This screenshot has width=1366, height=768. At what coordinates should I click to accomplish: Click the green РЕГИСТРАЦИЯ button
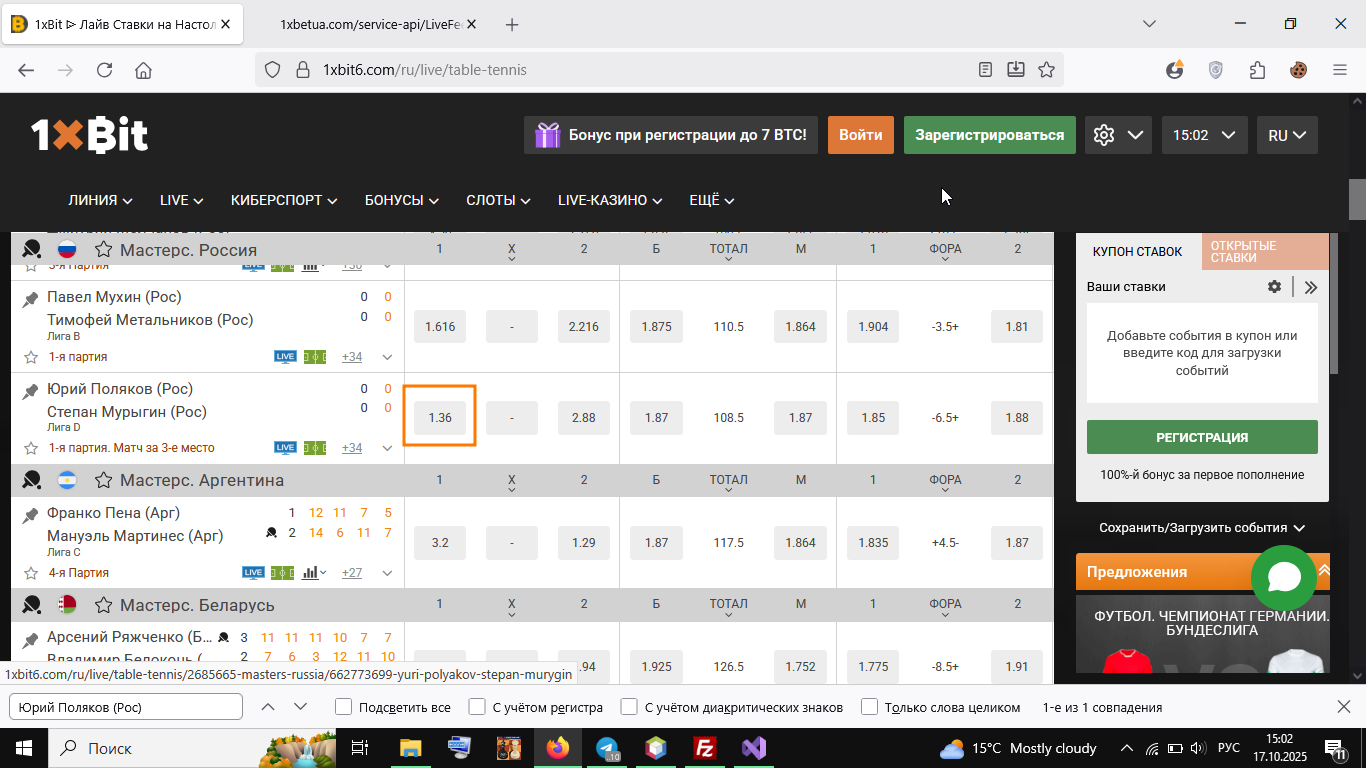[1202, 437]
